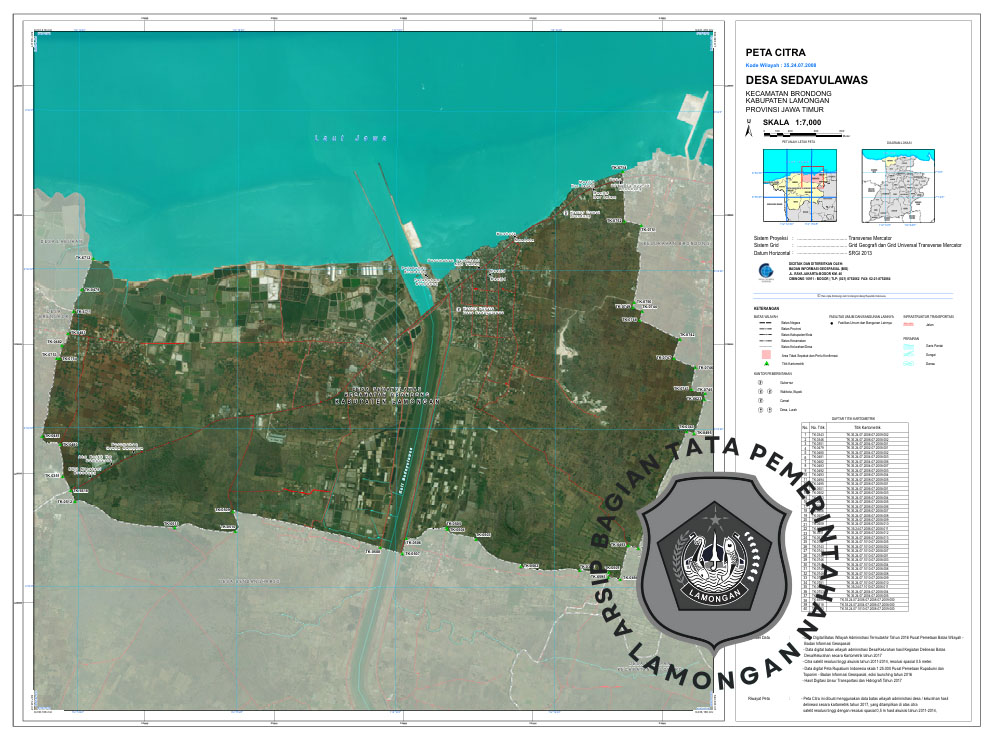Click the DESA SEDAYULAWAS title
Screen dimensions: 994x738
(806, 81)
